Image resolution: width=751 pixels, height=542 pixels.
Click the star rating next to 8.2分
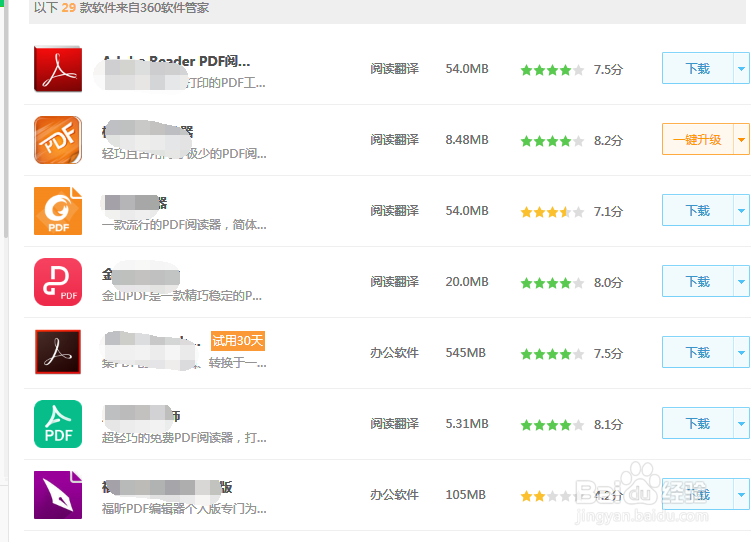pos(552,141)
